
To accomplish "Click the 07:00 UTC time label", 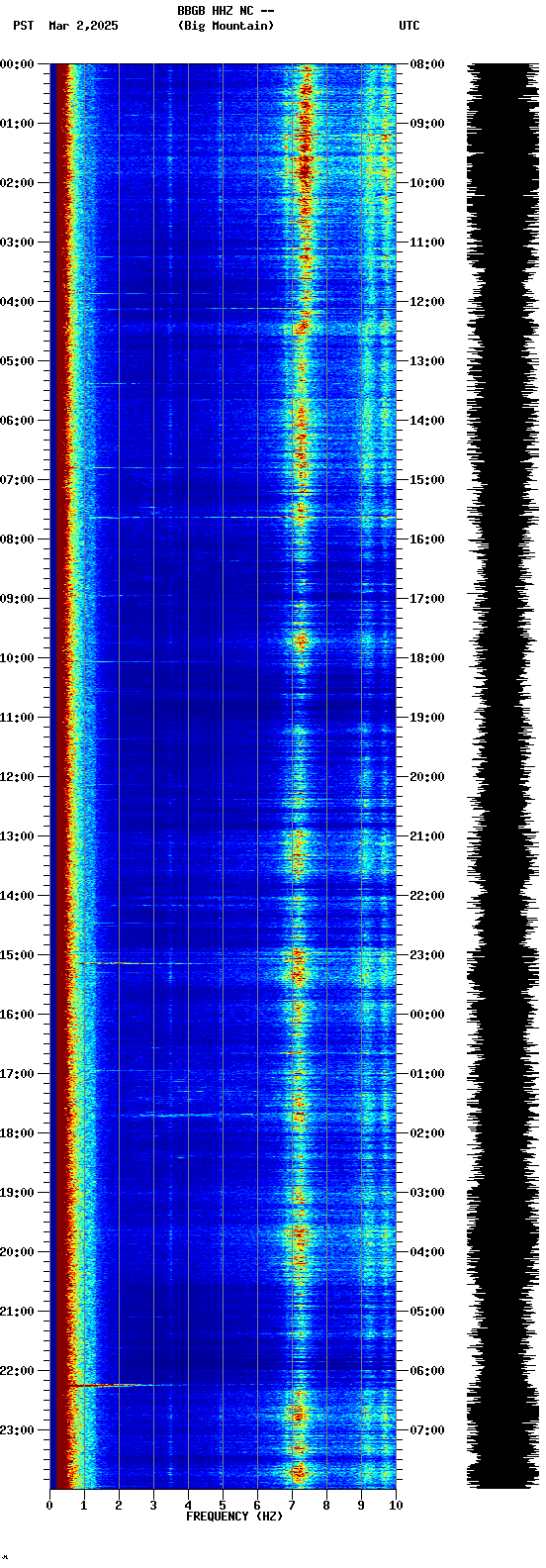I will (x=427, y=1430).
